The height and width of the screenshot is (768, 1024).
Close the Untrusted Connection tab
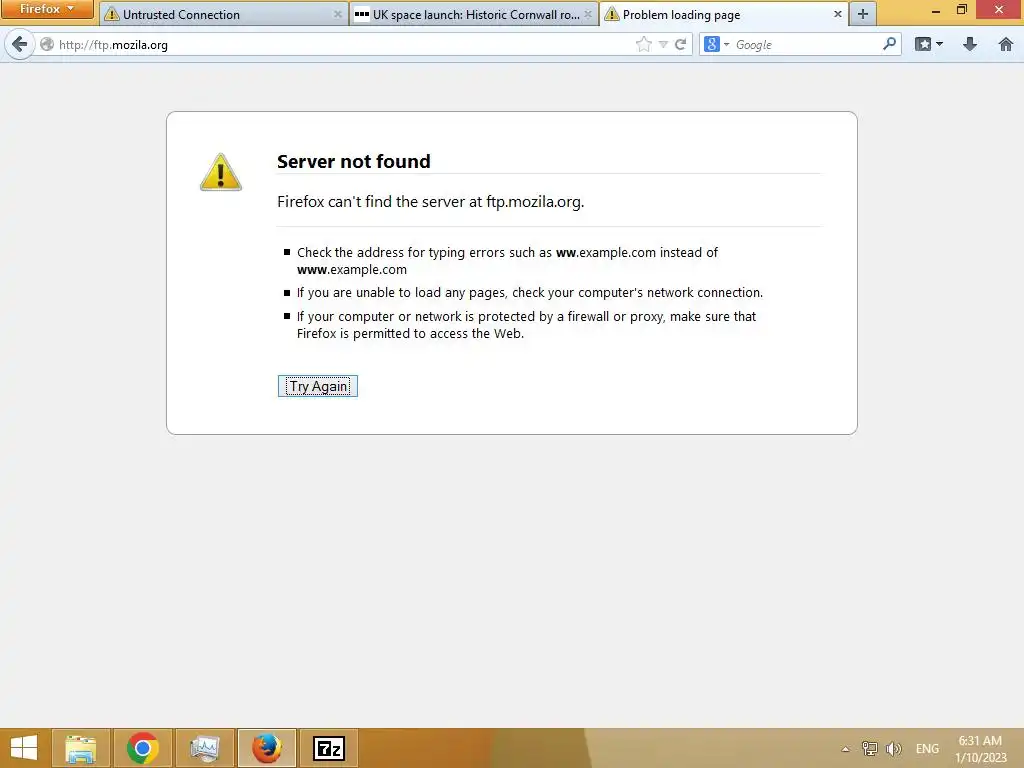(x=338, y=14)
